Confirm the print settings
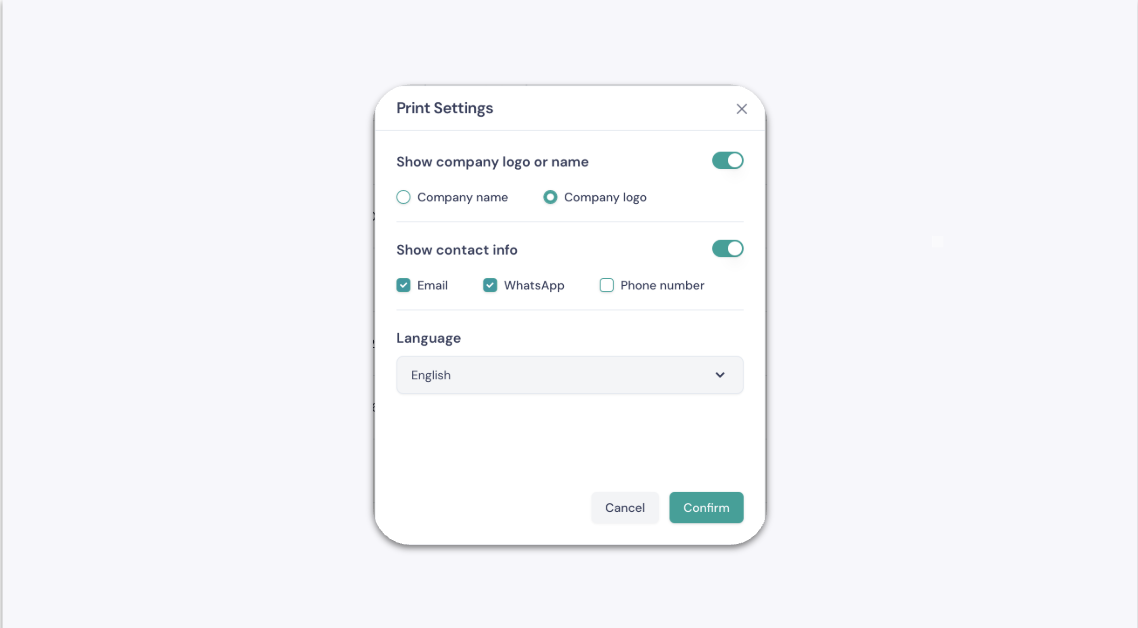This screenshot has height=628, width=1138. [x=706, y=507]
